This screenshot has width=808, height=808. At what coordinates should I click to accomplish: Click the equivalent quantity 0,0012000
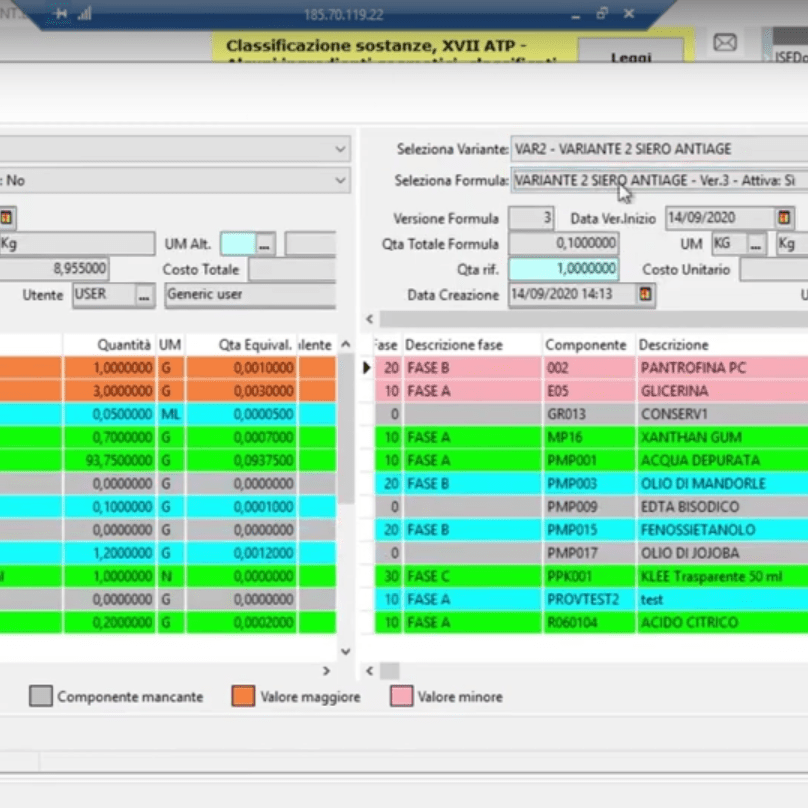[x=241, y=553]
